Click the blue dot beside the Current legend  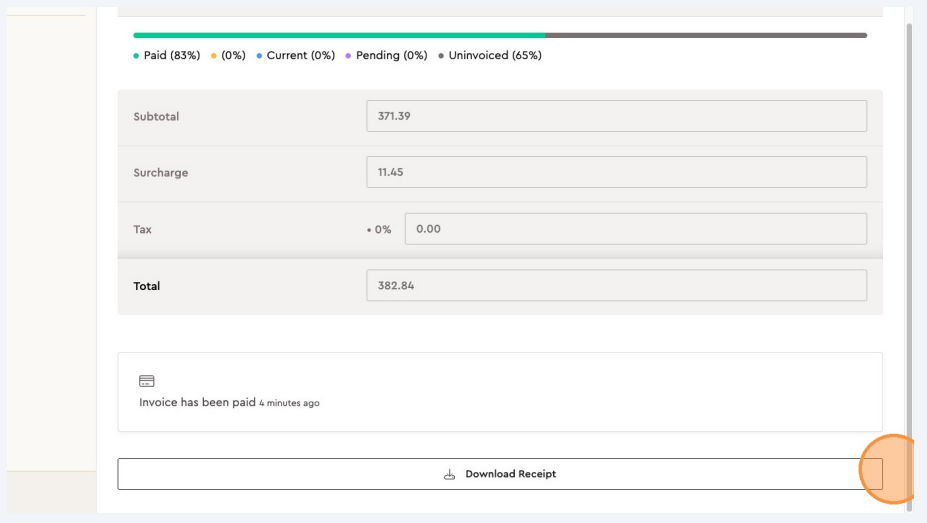pyautogui.click(x=259, y=56)
